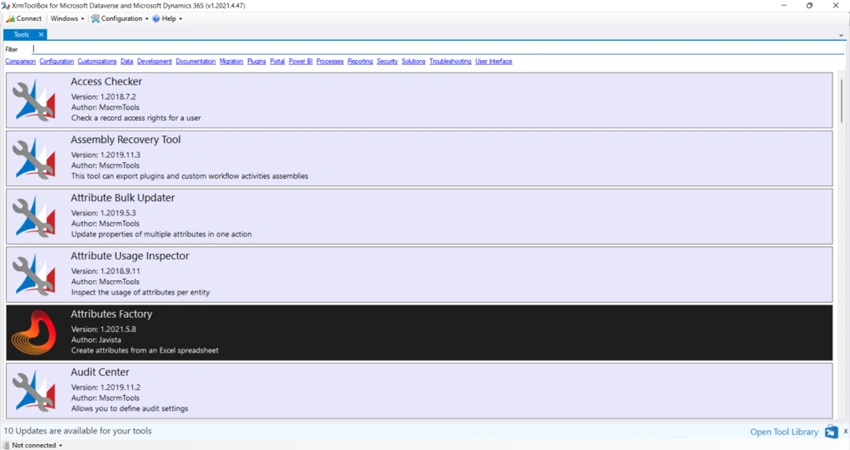Filter tools by Power BI category
This screenshot has height=450, width=850.
(301, 61)
